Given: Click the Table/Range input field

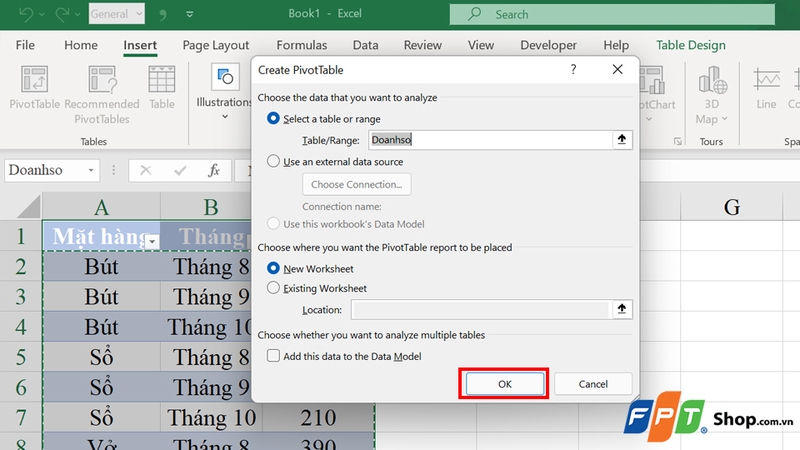Looking at the screenshot, I should click(x=490, y=140).
